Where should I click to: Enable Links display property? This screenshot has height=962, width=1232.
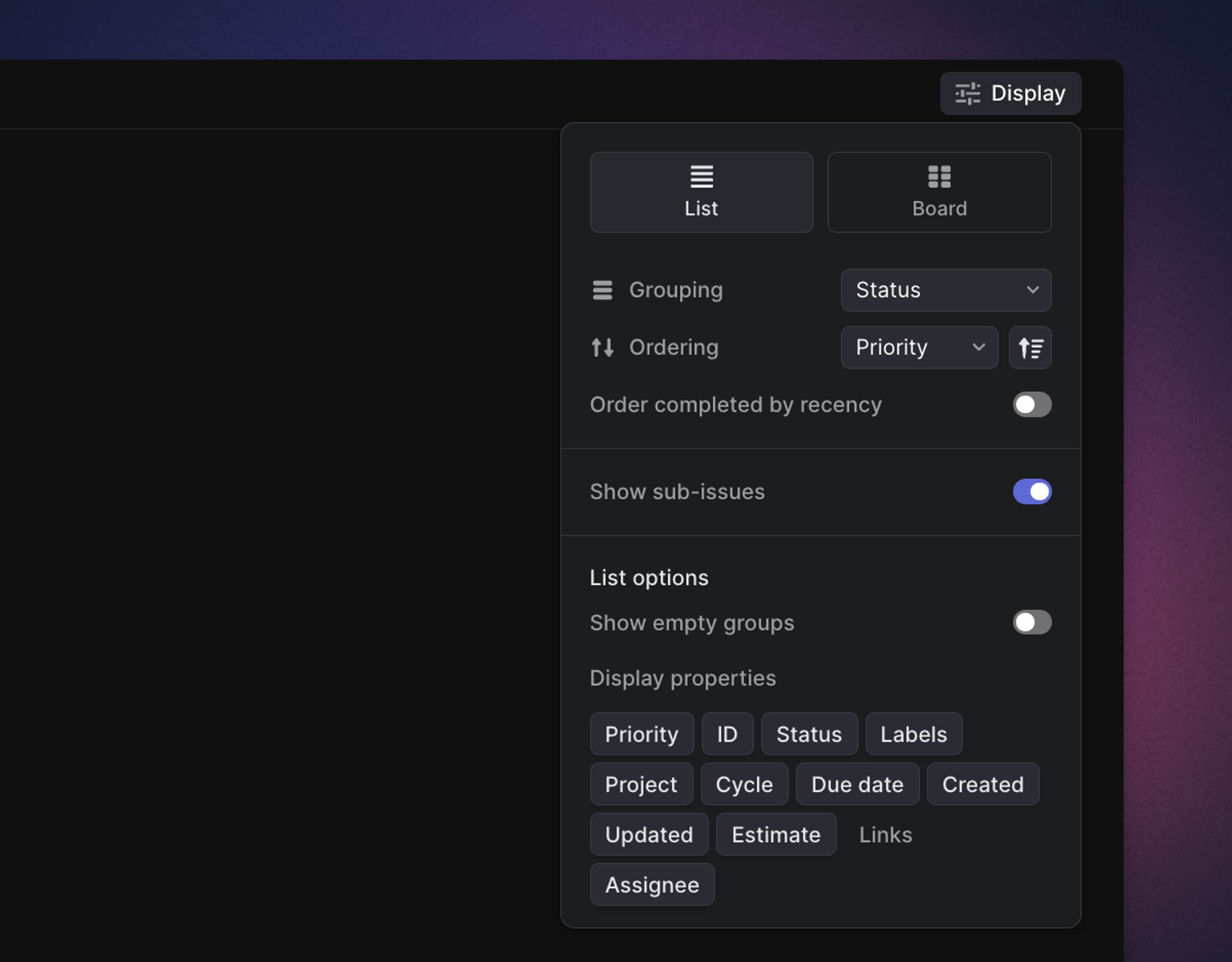click(x=885, y=834)
